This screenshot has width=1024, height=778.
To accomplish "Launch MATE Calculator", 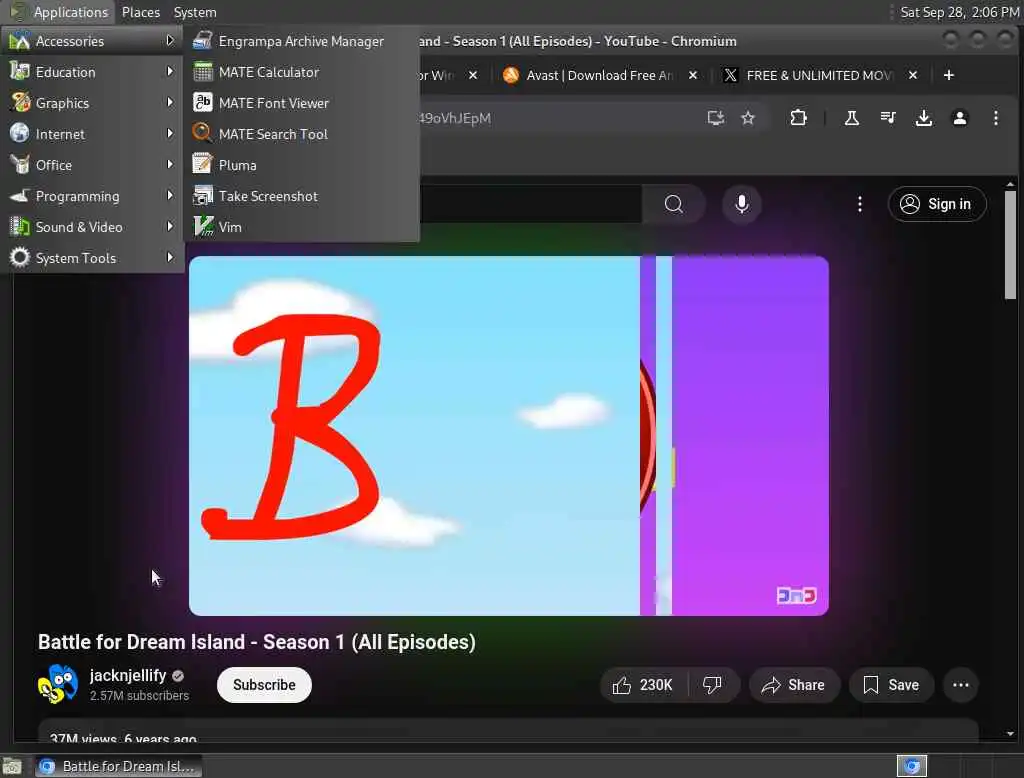I will click(x=301, y=72).
